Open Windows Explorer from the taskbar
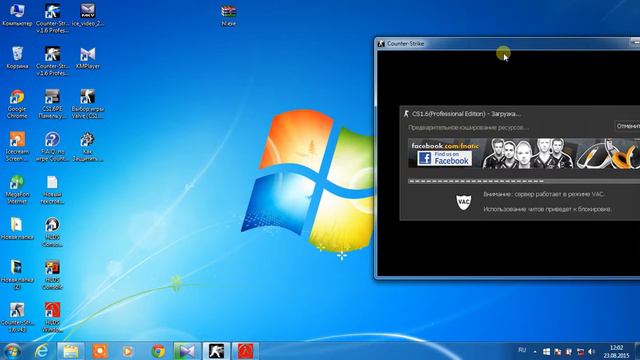 pos(71,351)
